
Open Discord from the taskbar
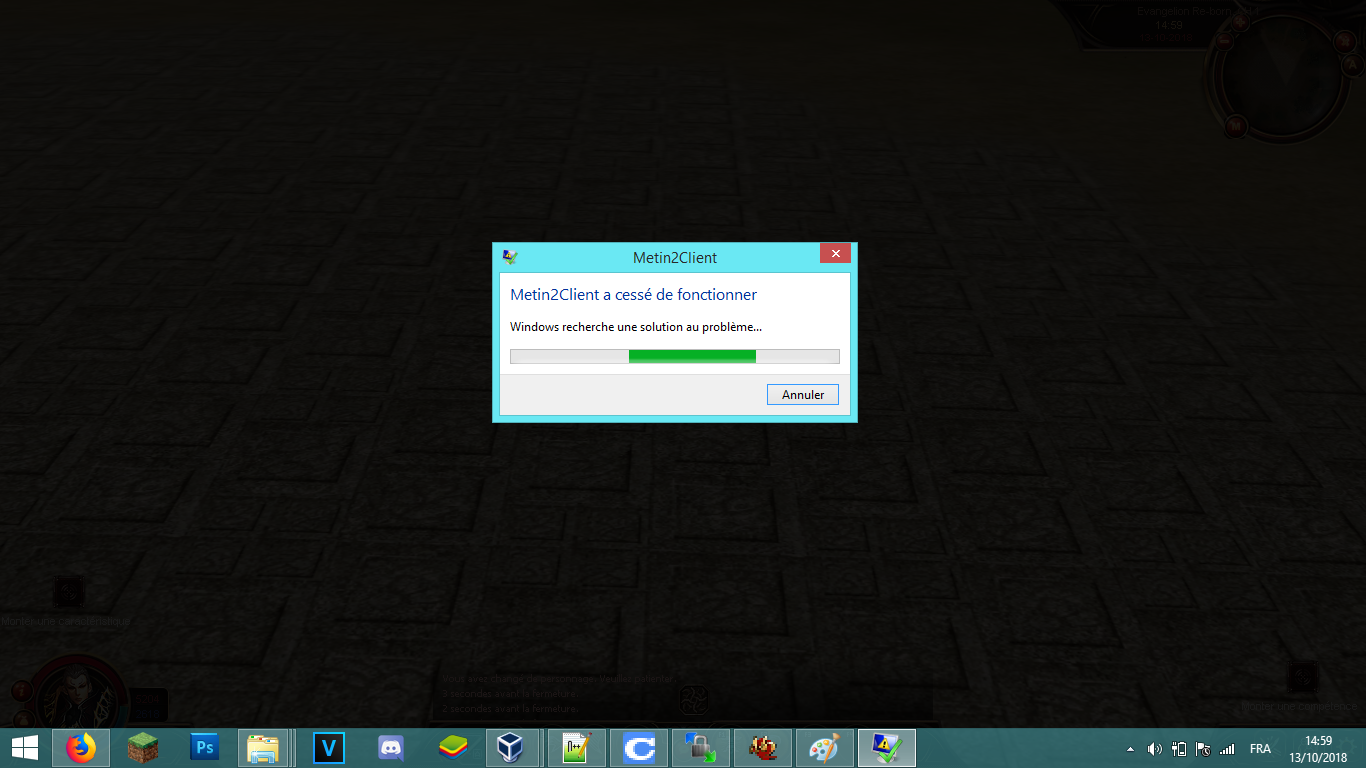coord(391,748)
